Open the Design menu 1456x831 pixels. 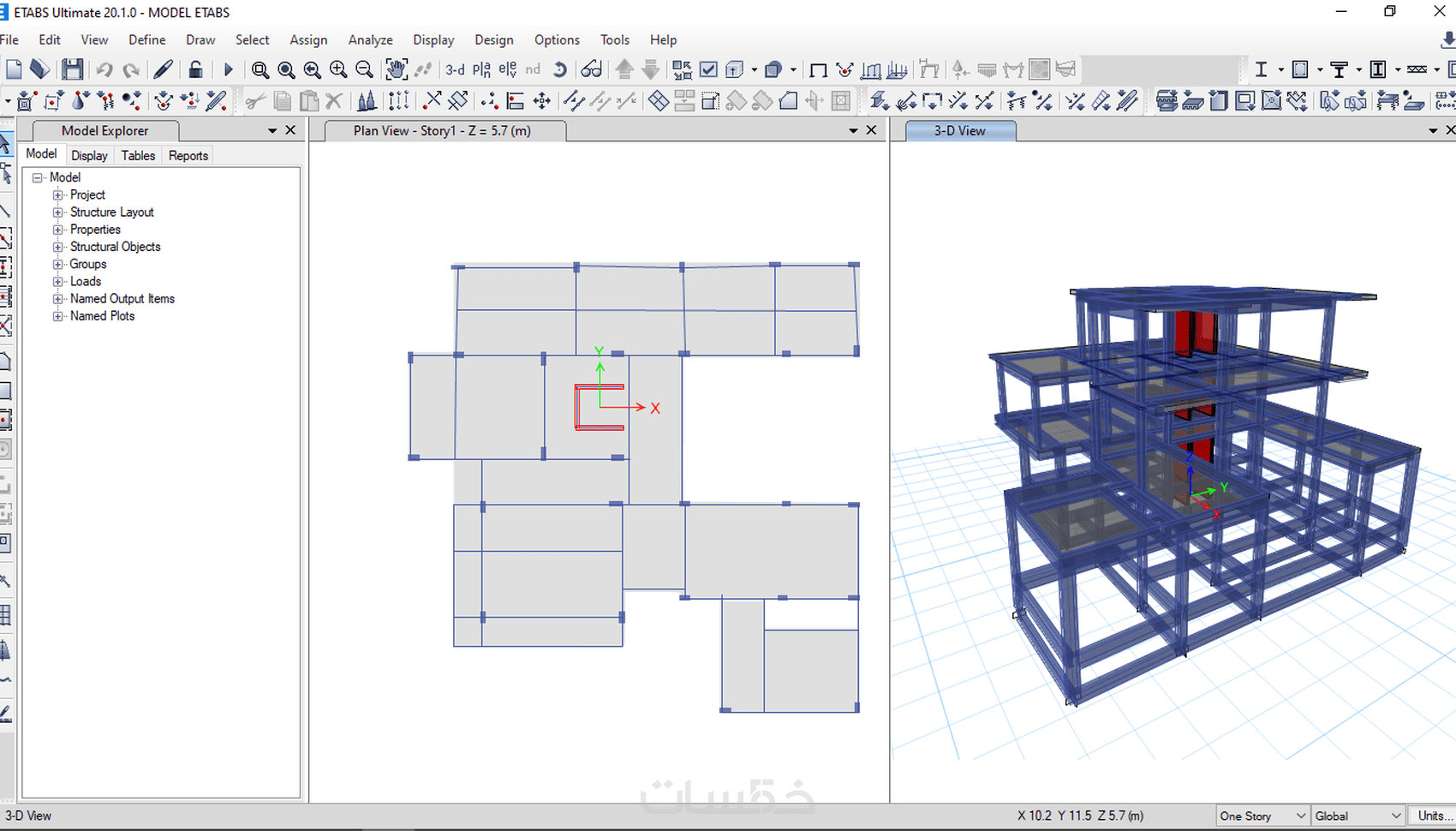click(494, 39)
